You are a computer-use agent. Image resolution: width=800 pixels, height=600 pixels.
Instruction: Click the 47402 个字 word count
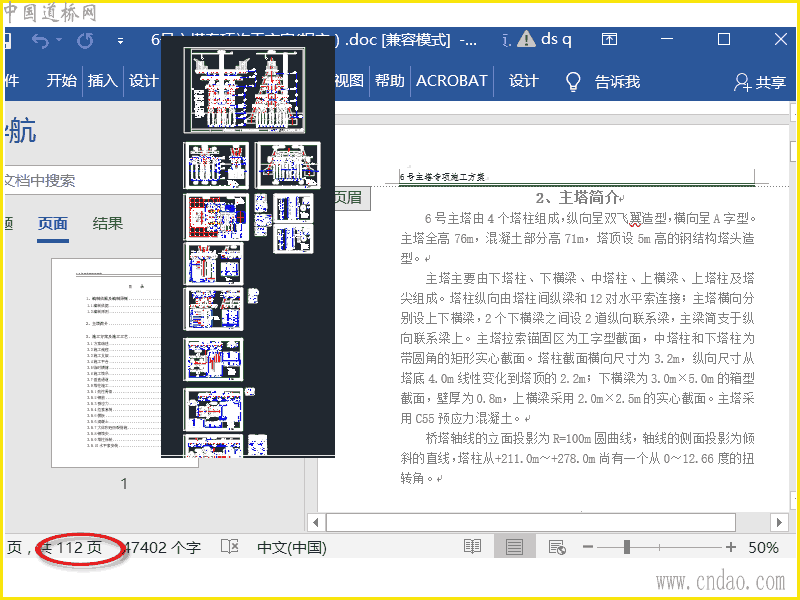162,548
